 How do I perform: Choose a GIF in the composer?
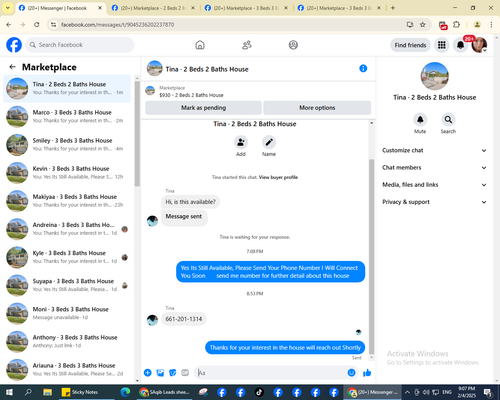pyautogui.click(x=185, y=373)
